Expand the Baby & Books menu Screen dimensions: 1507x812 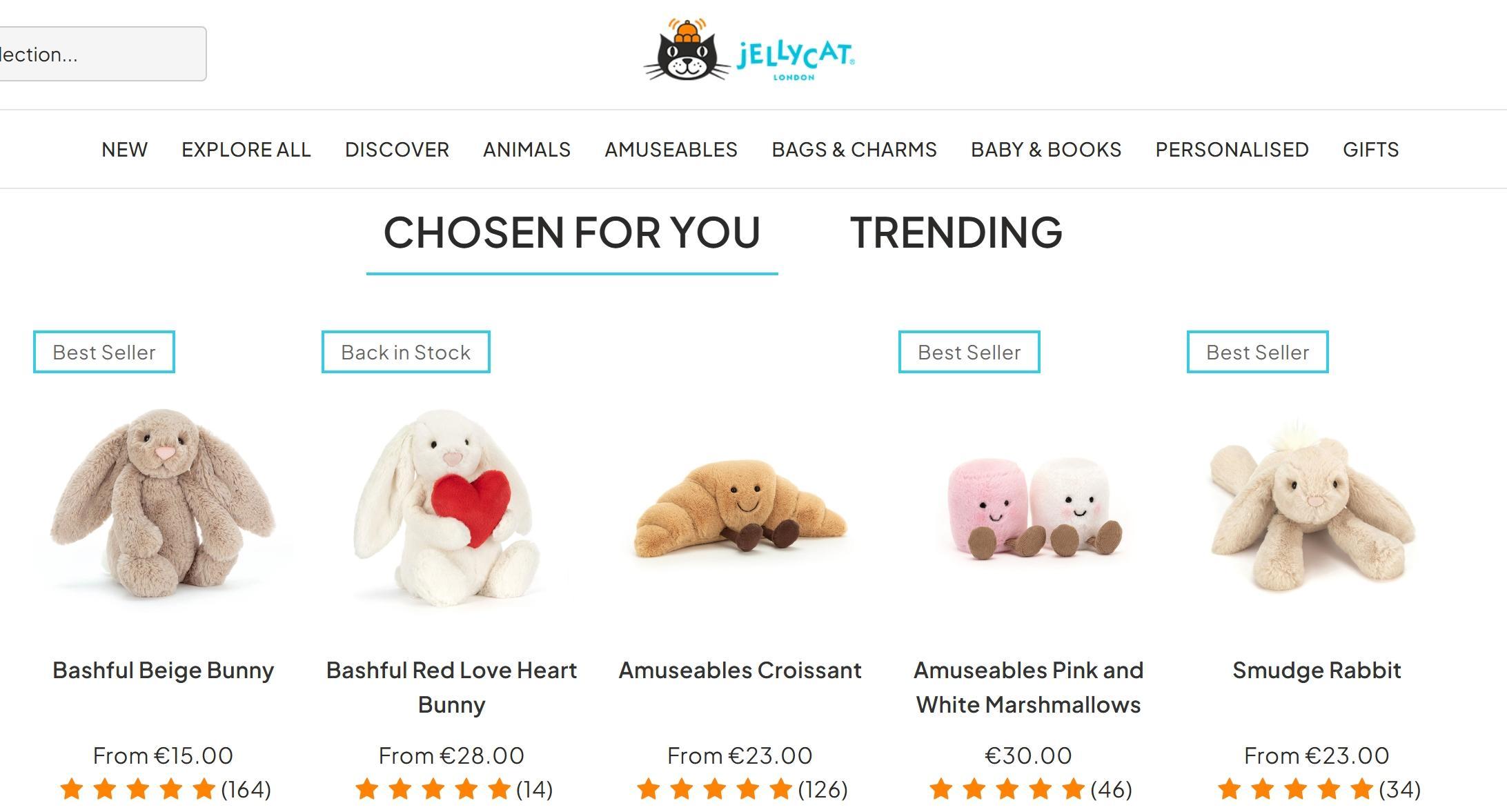coord(1046,150)
